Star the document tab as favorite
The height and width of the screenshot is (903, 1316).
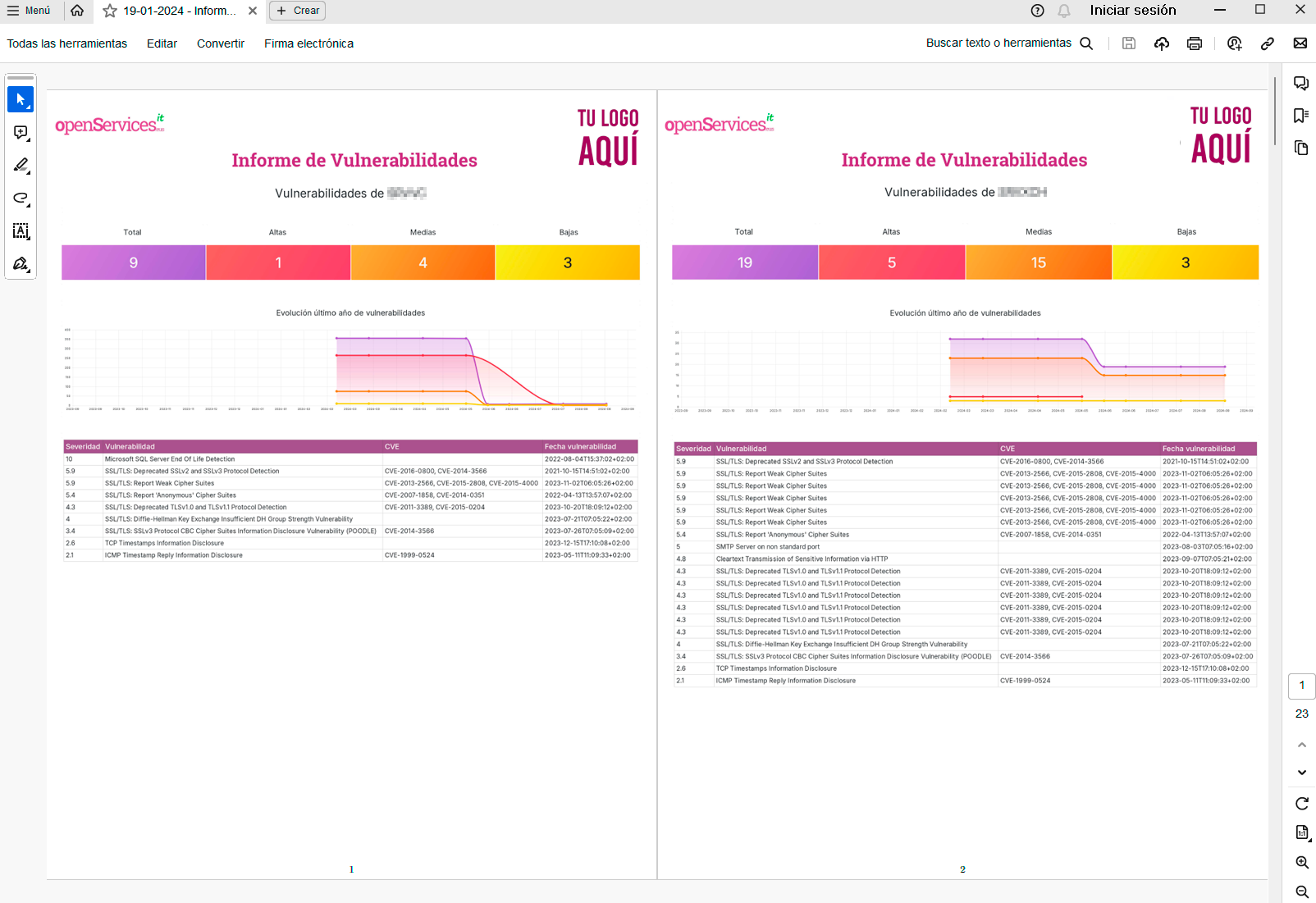[x=110, y=11]
